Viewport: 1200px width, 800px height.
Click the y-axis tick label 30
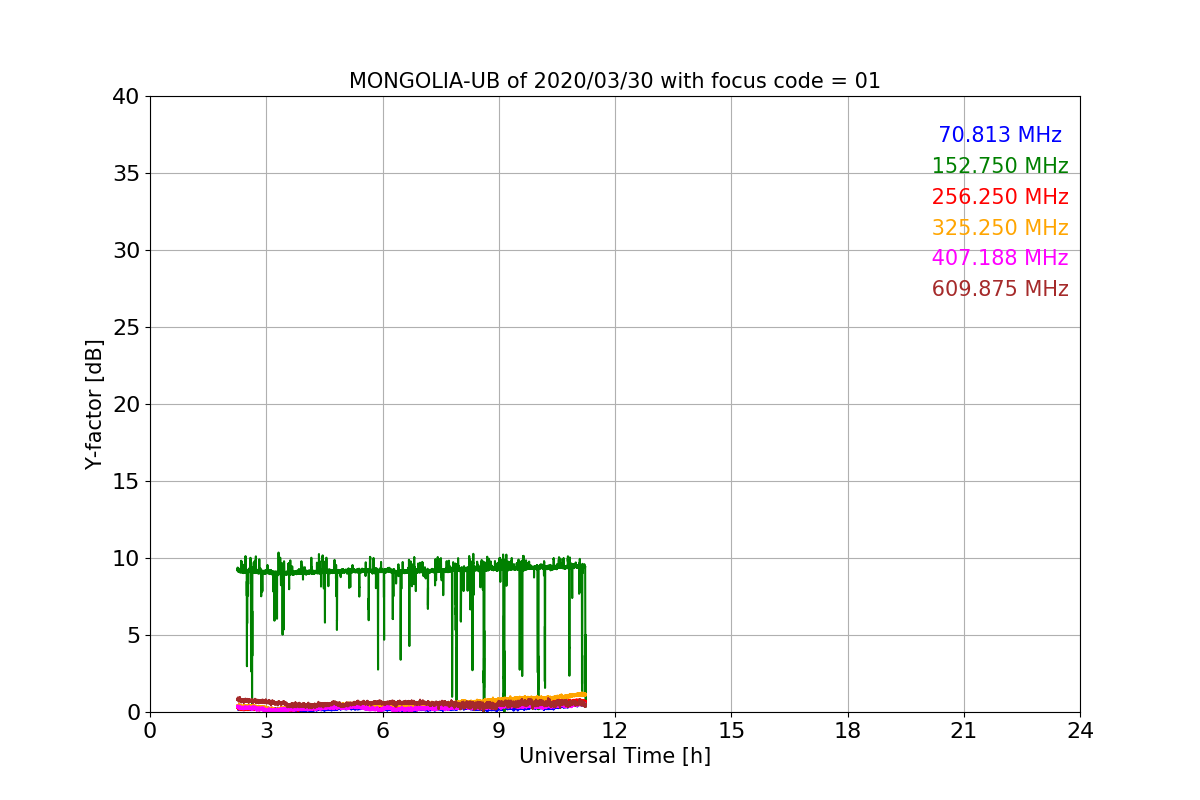pos(126,251)
